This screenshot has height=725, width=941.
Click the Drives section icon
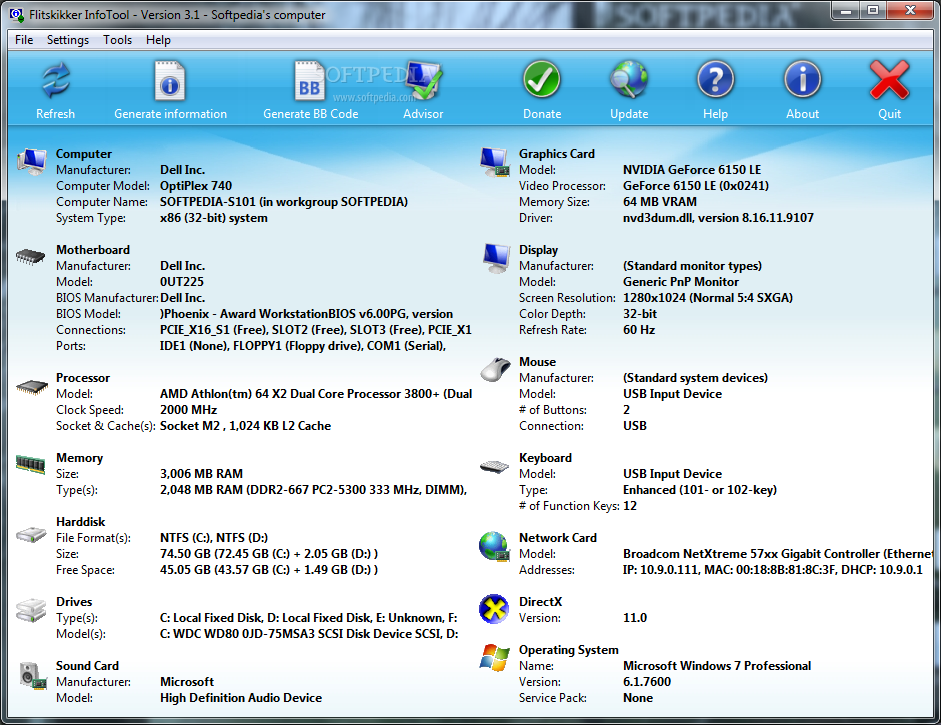[31, 610]
